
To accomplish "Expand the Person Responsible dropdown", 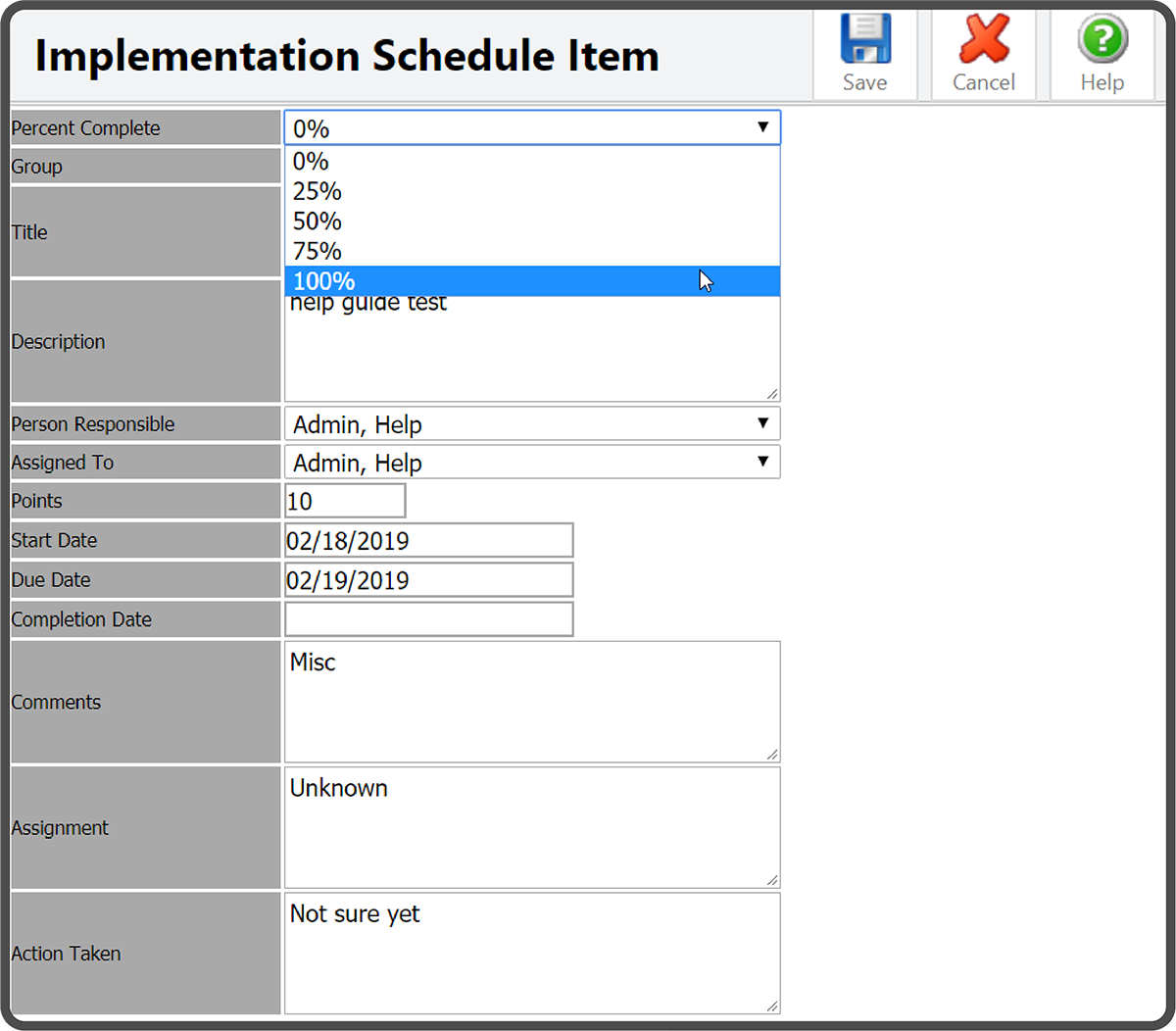I will coord(531,424).
